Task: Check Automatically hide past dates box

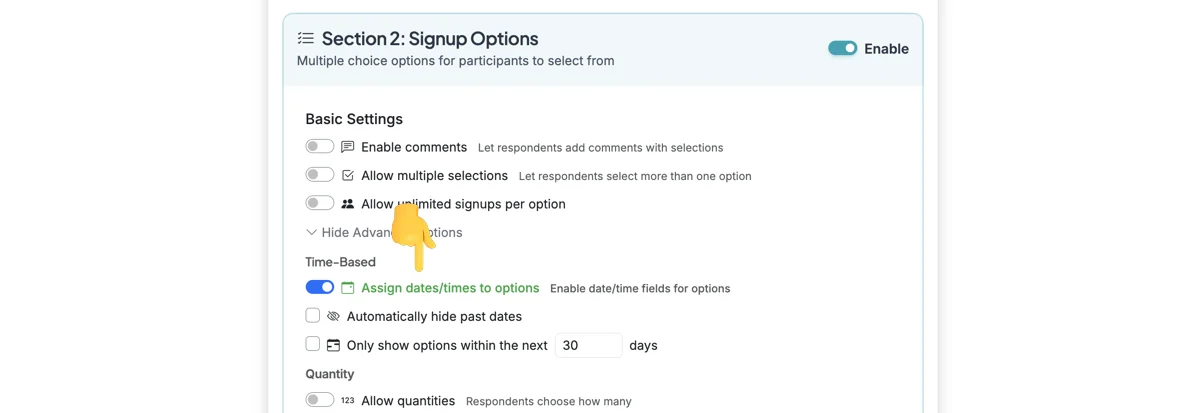Action: tap(313, 315)
